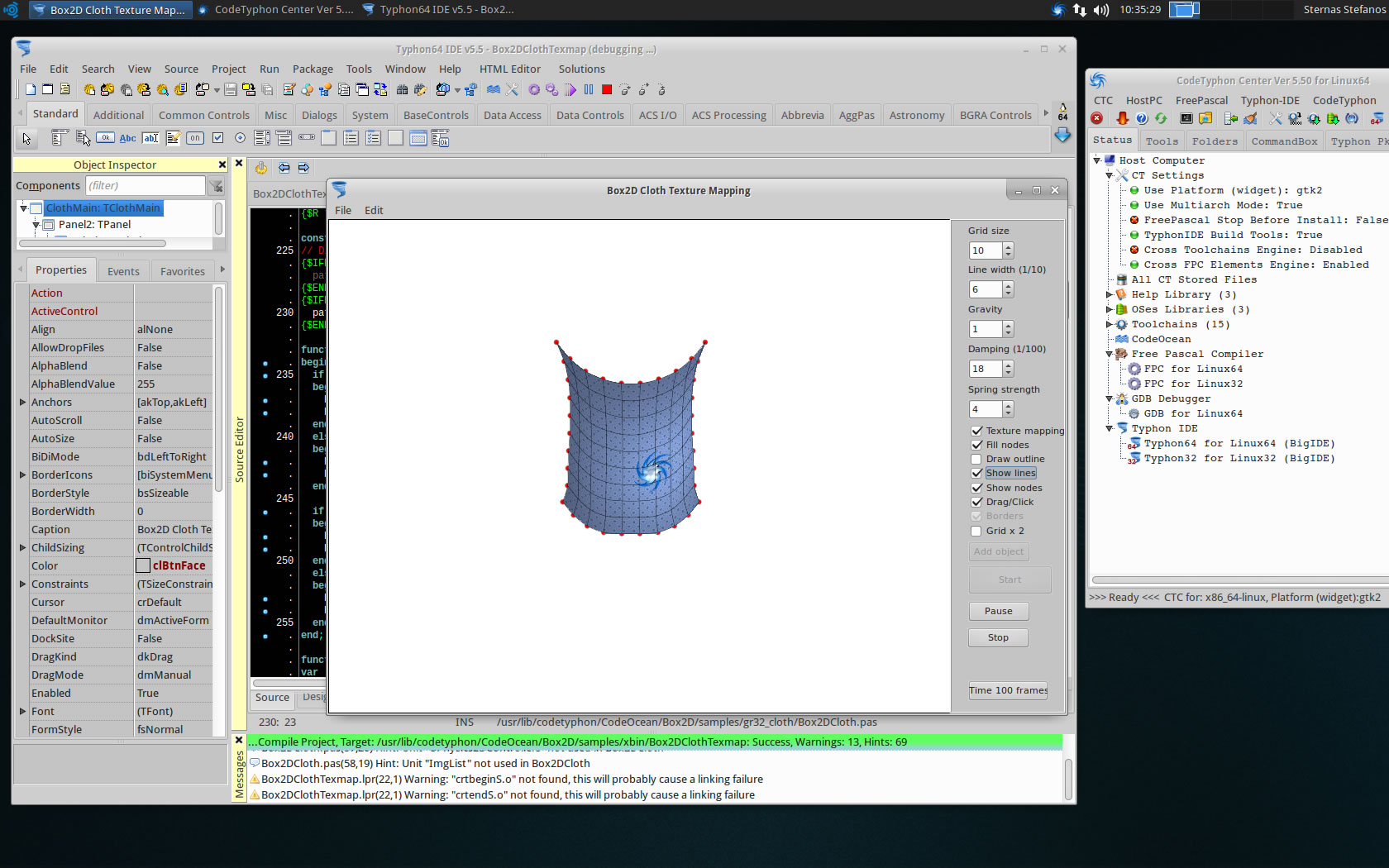The height and width of the screenshot is (868, 1389).
Task: Select the TLabel 'Abc' component icon
Action: click(127, 138)
